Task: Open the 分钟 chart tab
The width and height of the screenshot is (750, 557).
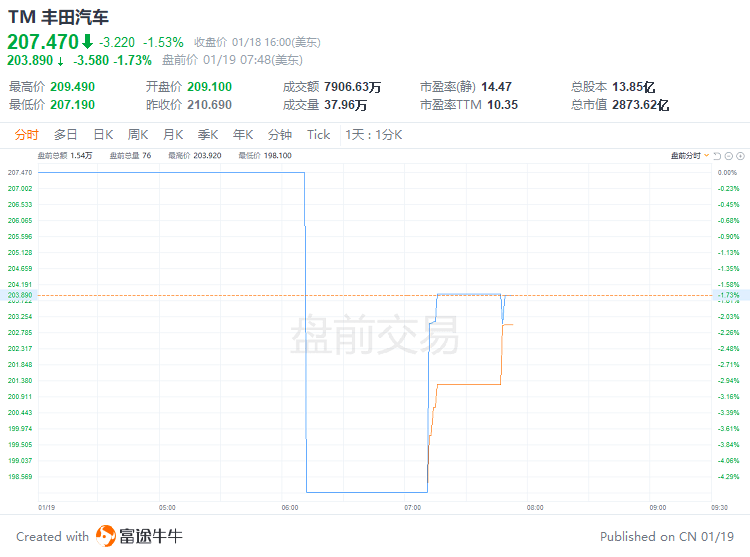Action: pyautogui.click(x=280, y=135)
